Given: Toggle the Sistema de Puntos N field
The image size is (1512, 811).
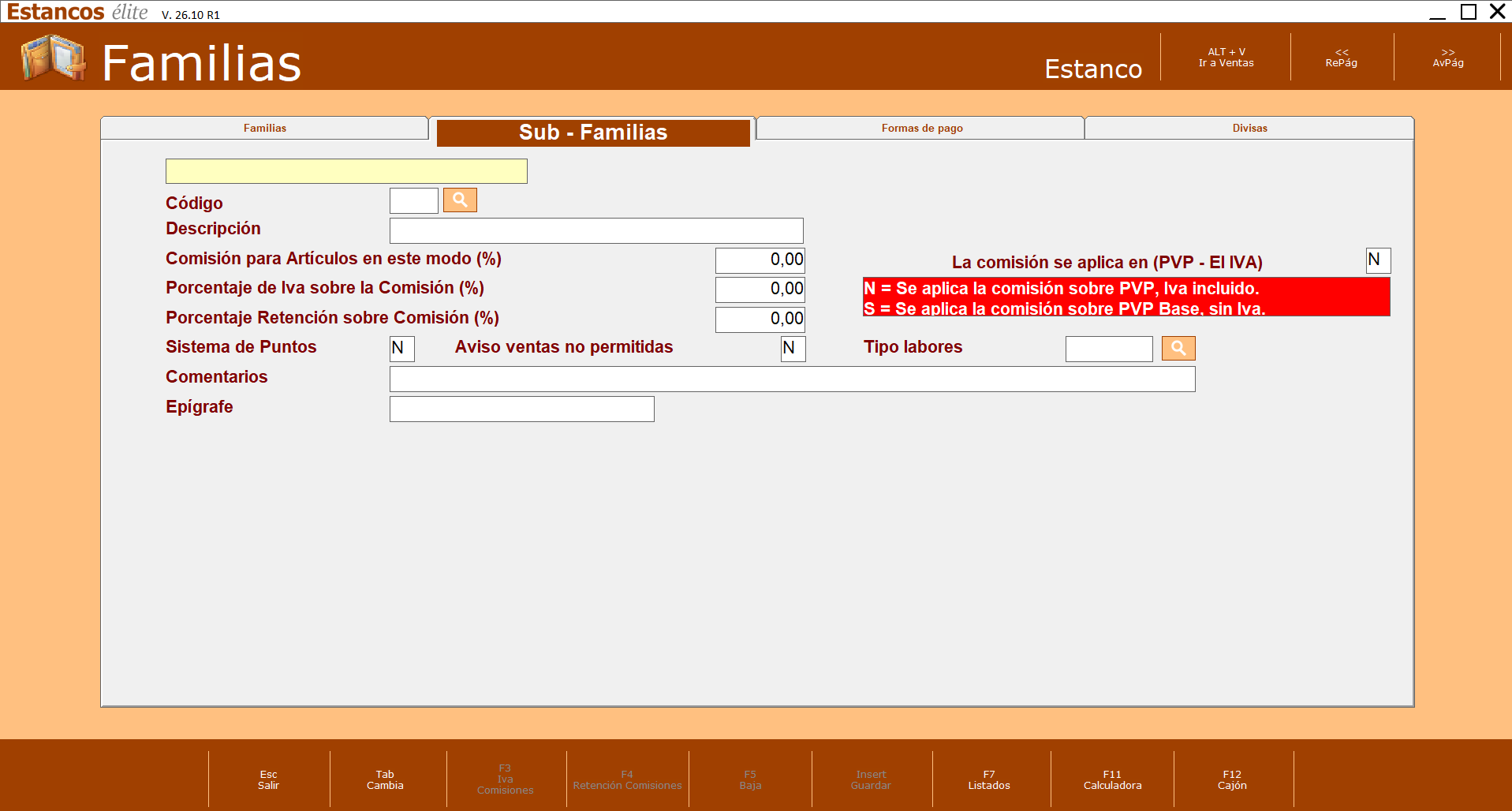Looking at the screenshot, I should coord(402,349).
